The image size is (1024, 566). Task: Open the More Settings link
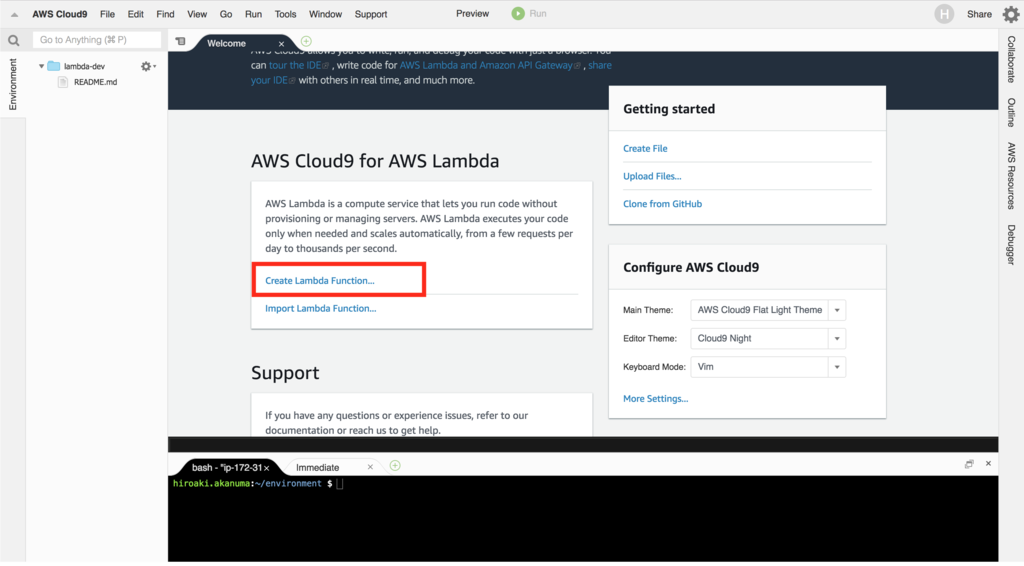(655, 399)
